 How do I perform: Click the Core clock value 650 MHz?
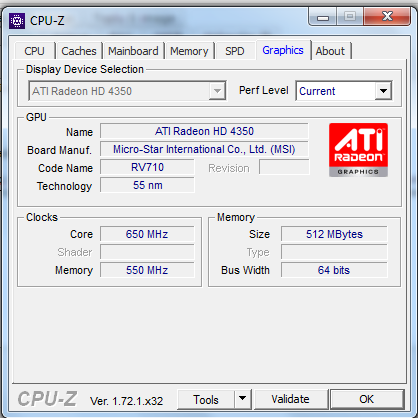[x=147, y=234]
